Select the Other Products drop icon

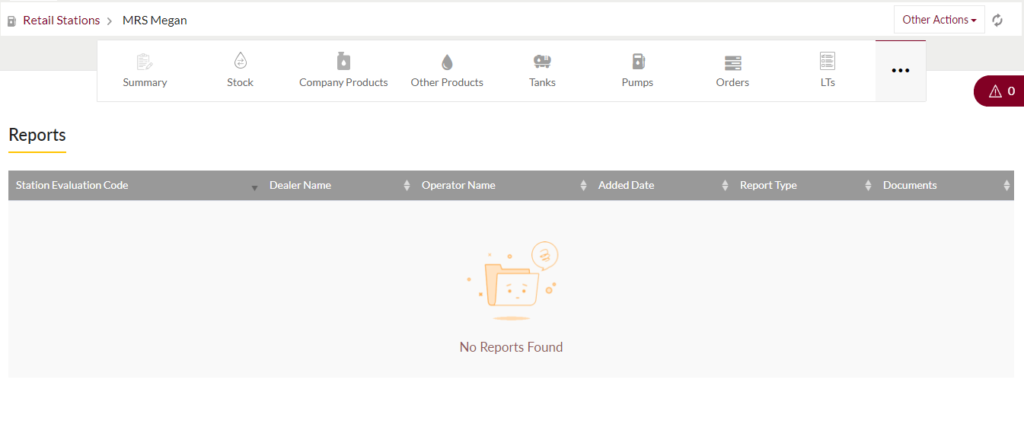pos(447,62)
